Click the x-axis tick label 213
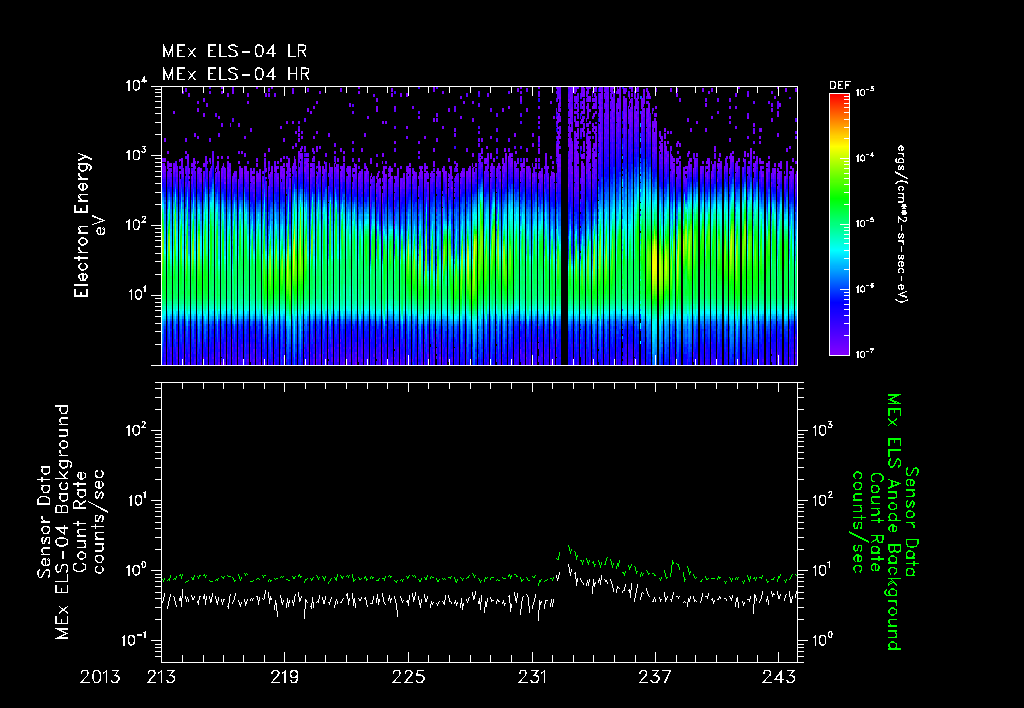The image size is (1024, 708). click(161, 677)
